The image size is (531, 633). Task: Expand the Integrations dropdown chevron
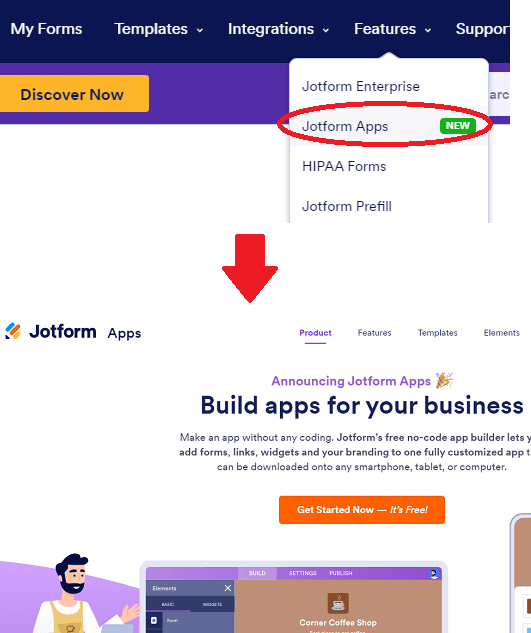pyautogui.click(x=325, y=30)
